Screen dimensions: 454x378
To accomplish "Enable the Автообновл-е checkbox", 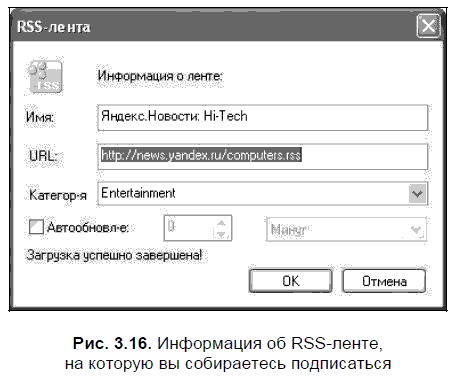I will tap(36, 228).
